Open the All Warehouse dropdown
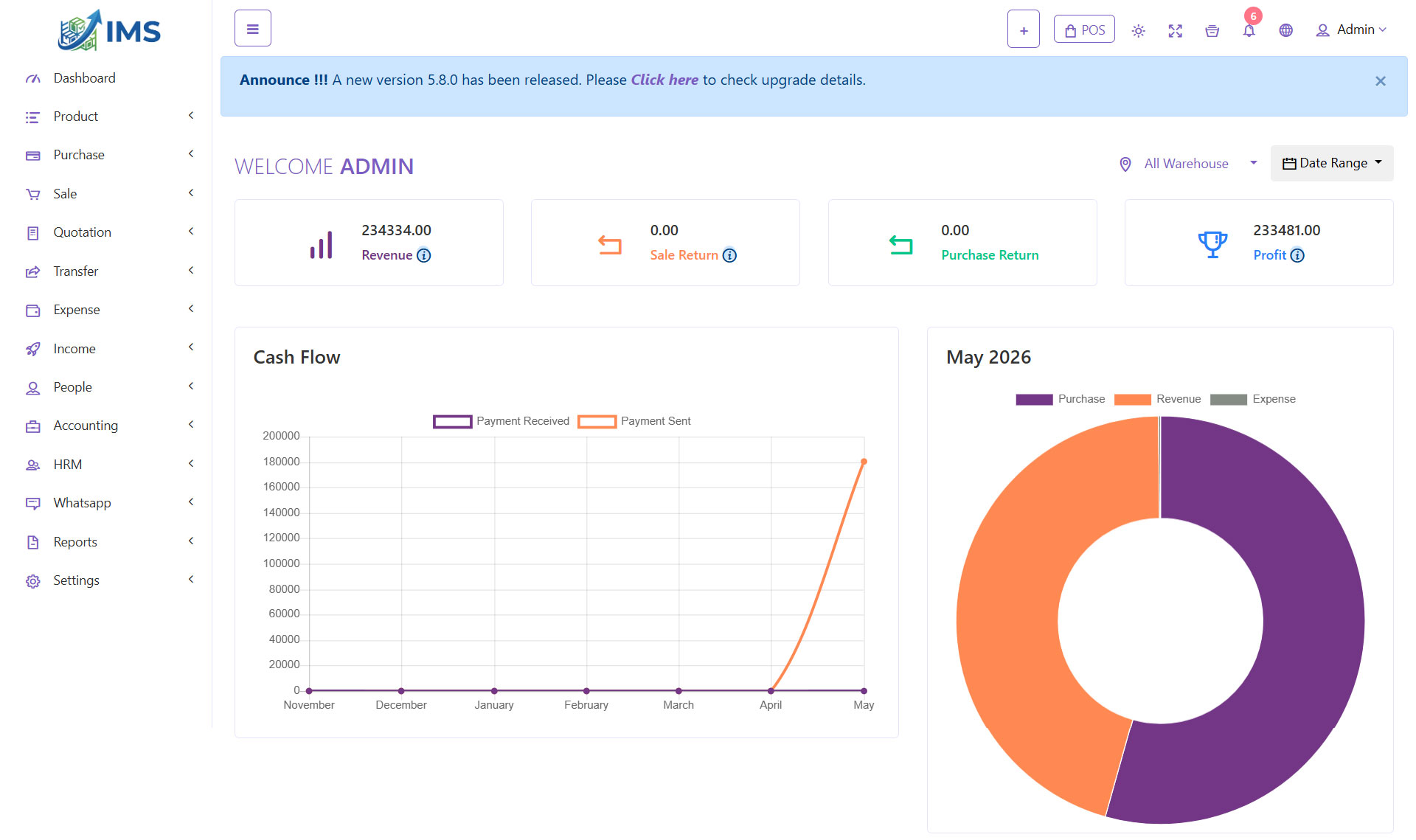Viewport: 1416px width, 840px height. (x=1187, y=163)
